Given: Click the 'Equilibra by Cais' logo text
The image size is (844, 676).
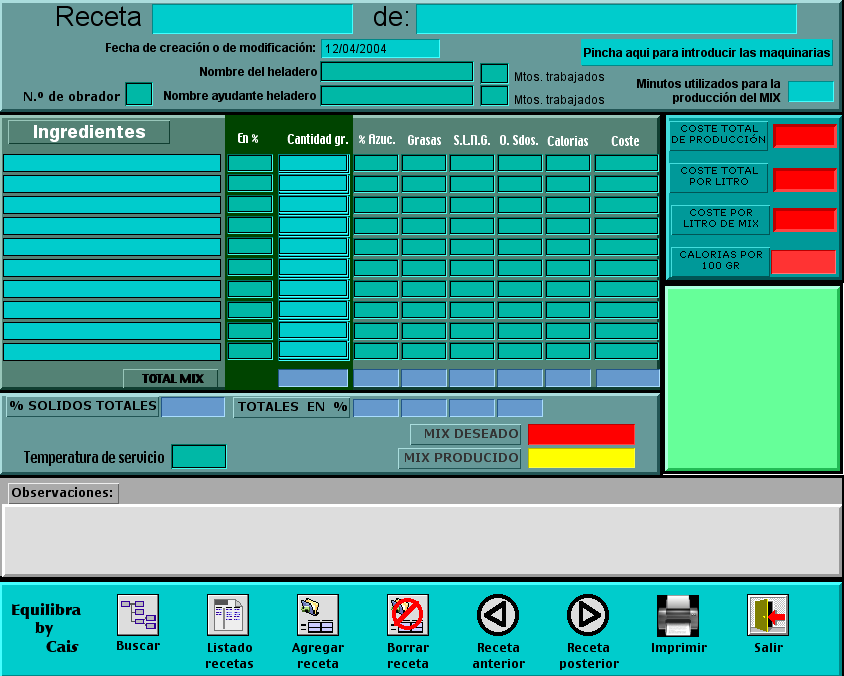Looking at the screenshot, I should [47, 628].
